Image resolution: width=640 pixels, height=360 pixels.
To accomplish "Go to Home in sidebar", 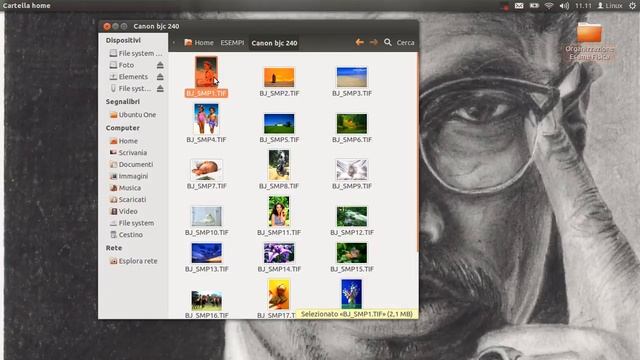I will [x=124, y=141].
